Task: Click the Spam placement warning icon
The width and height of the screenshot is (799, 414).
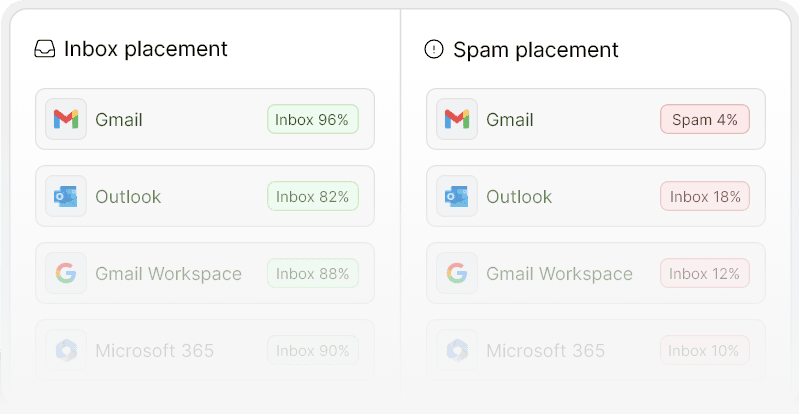Action: coord(434,49)
